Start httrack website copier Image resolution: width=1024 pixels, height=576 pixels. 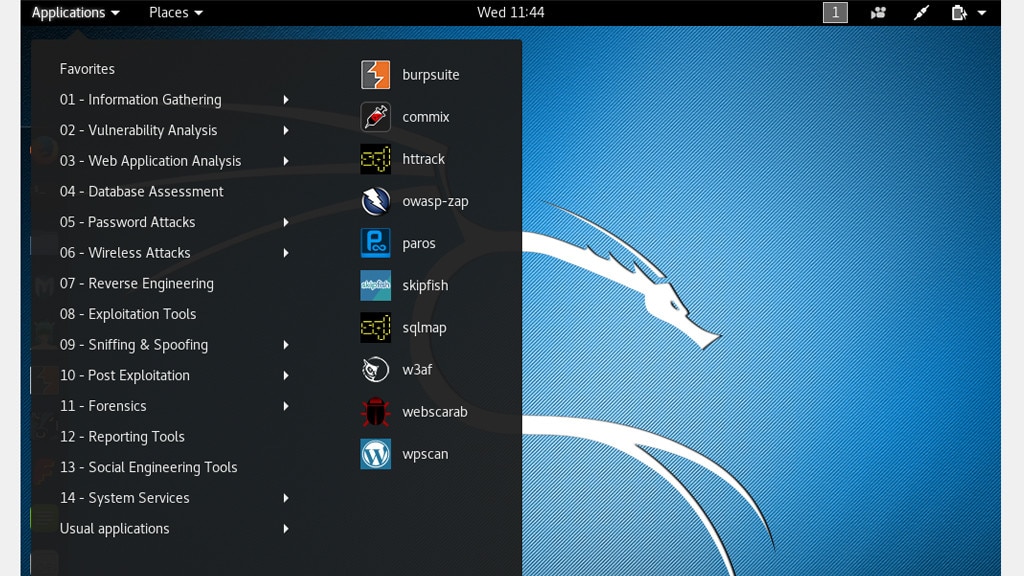[x=425, y=158]
